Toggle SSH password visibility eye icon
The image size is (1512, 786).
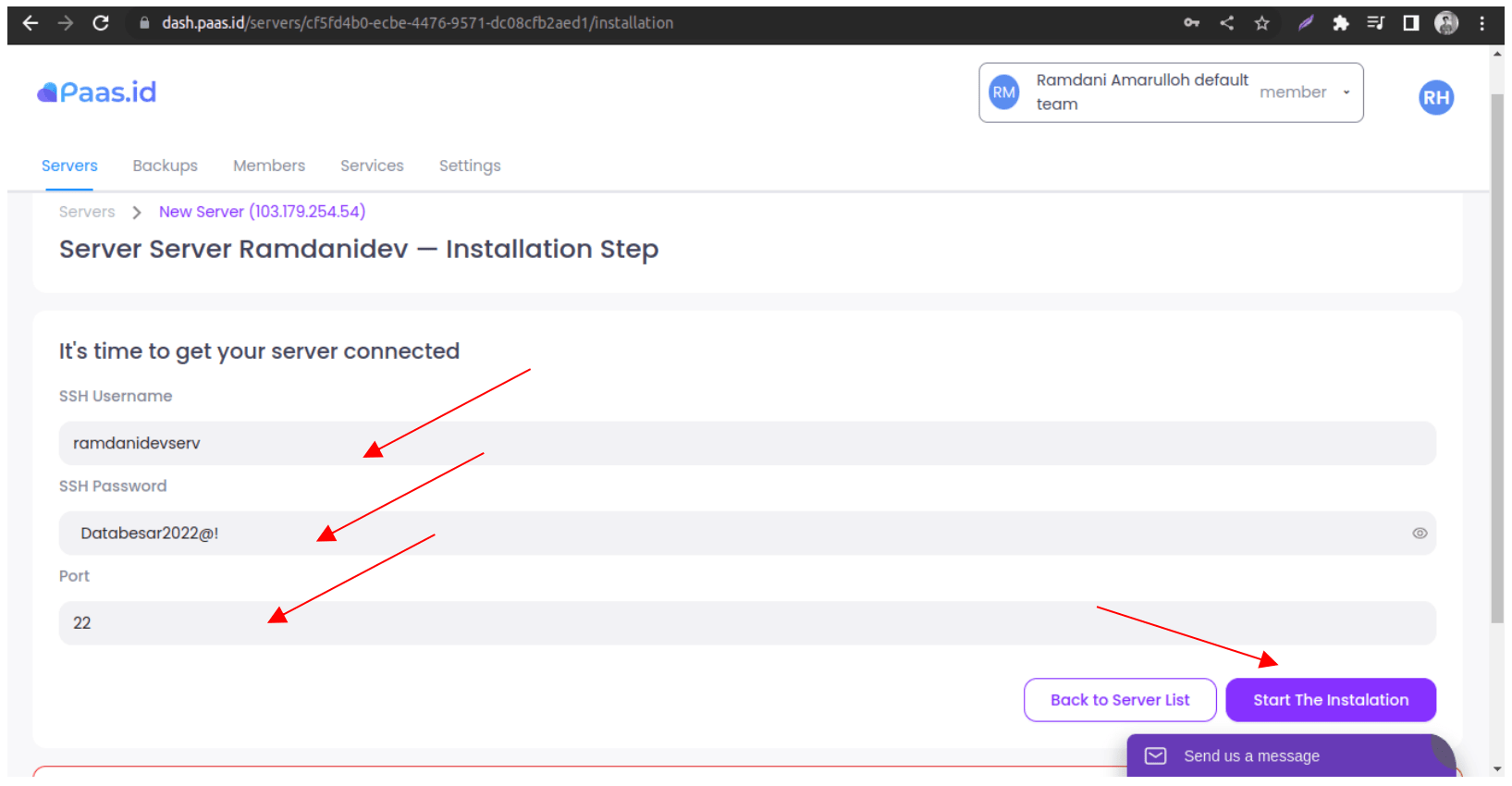pyautogui.click(x=1419, y=534)
